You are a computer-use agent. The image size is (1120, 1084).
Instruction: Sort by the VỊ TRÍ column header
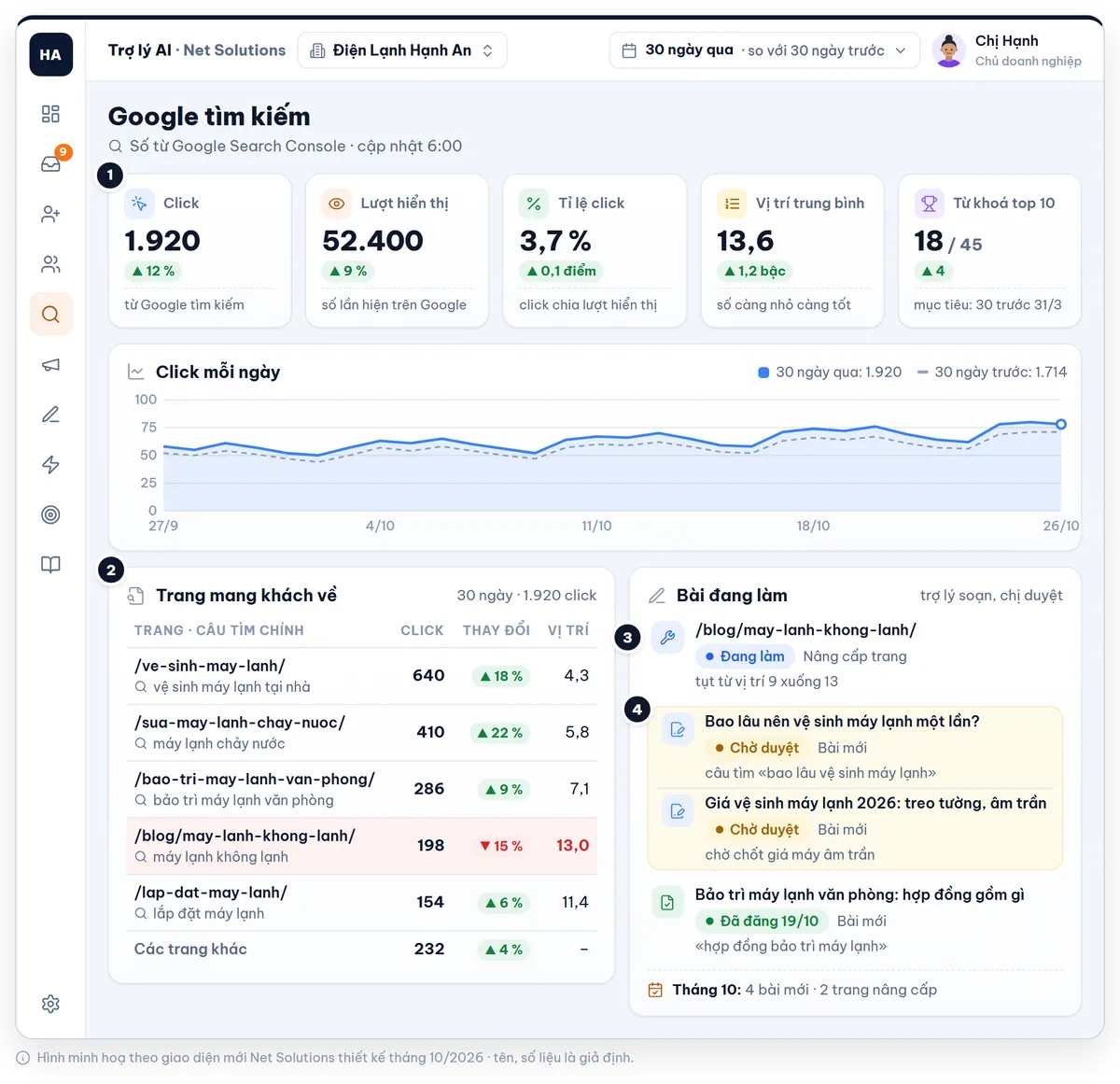(568, 630)
